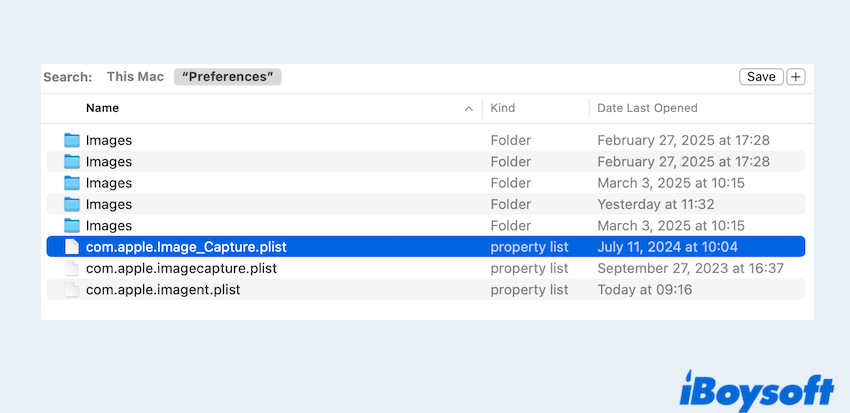
Task: Select the last Images folder opened March 3
Action: tap(109, 226)
